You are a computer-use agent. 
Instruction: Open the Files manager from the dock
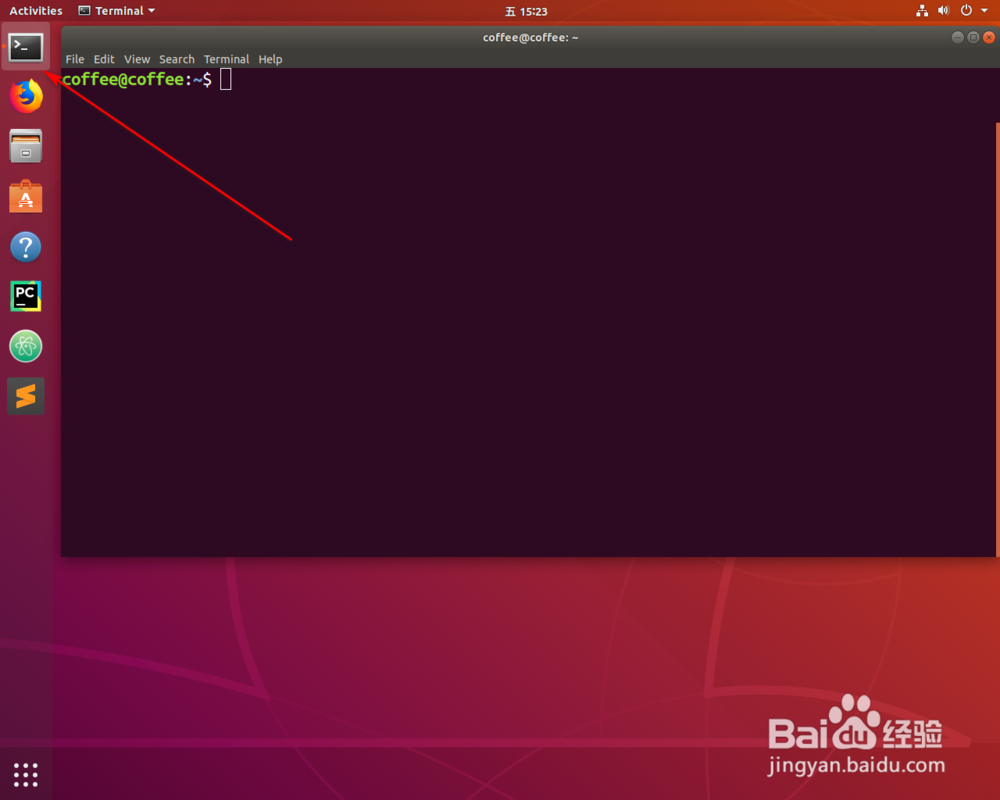click(x=26, y=146)
